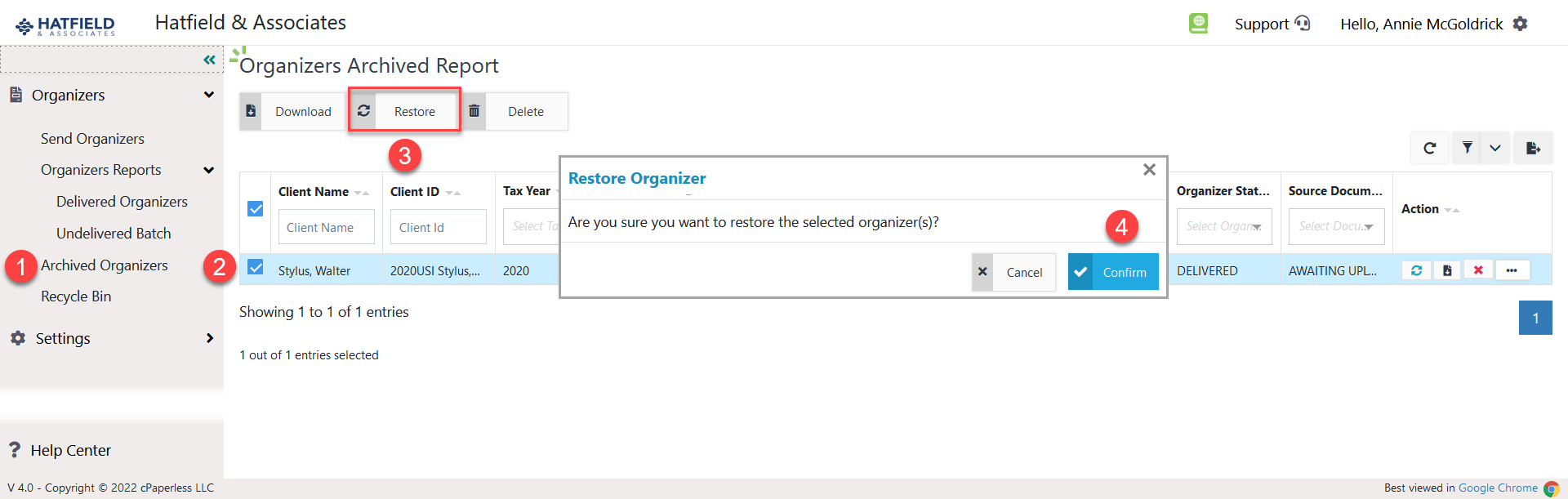Cancel the Restore Organizer dialog
Image resolution: width=1568 pixels, height=499 pixels.
[x=1013, y=272]
